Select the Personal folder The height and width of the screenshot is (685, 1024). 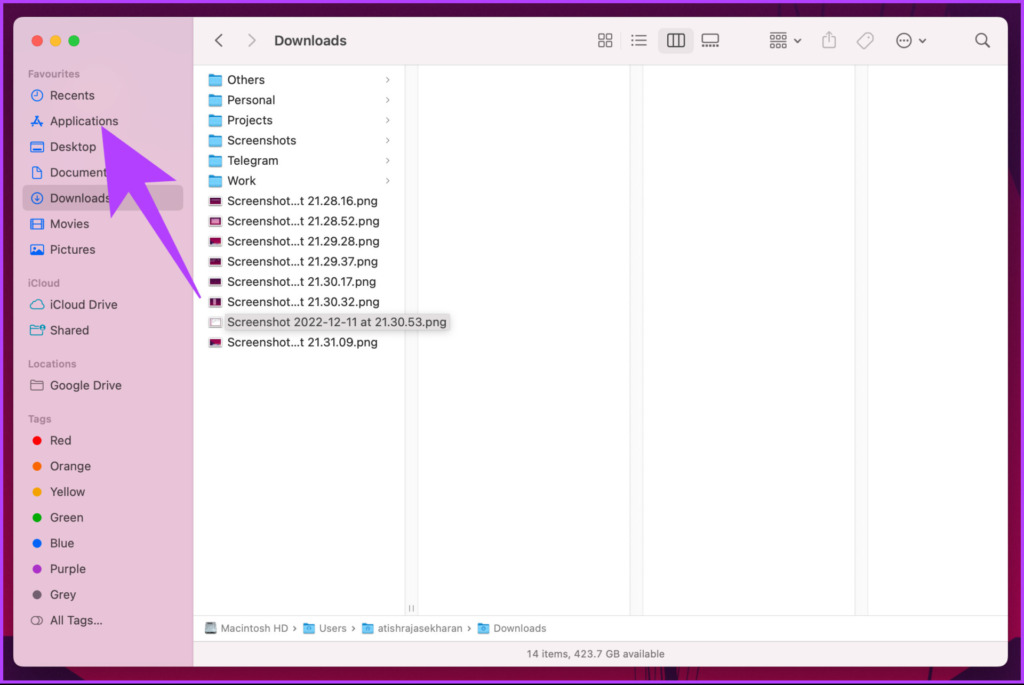[x=300, y=100]
